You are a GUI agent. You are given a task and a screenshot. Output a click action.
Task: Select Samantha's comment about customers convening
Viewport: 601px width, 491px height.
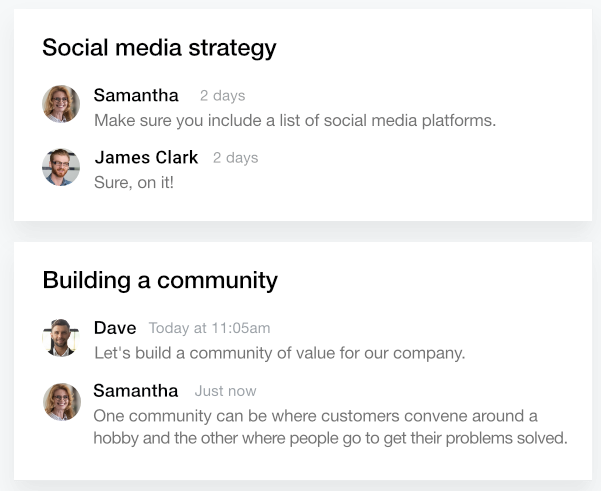pos(330,427)
